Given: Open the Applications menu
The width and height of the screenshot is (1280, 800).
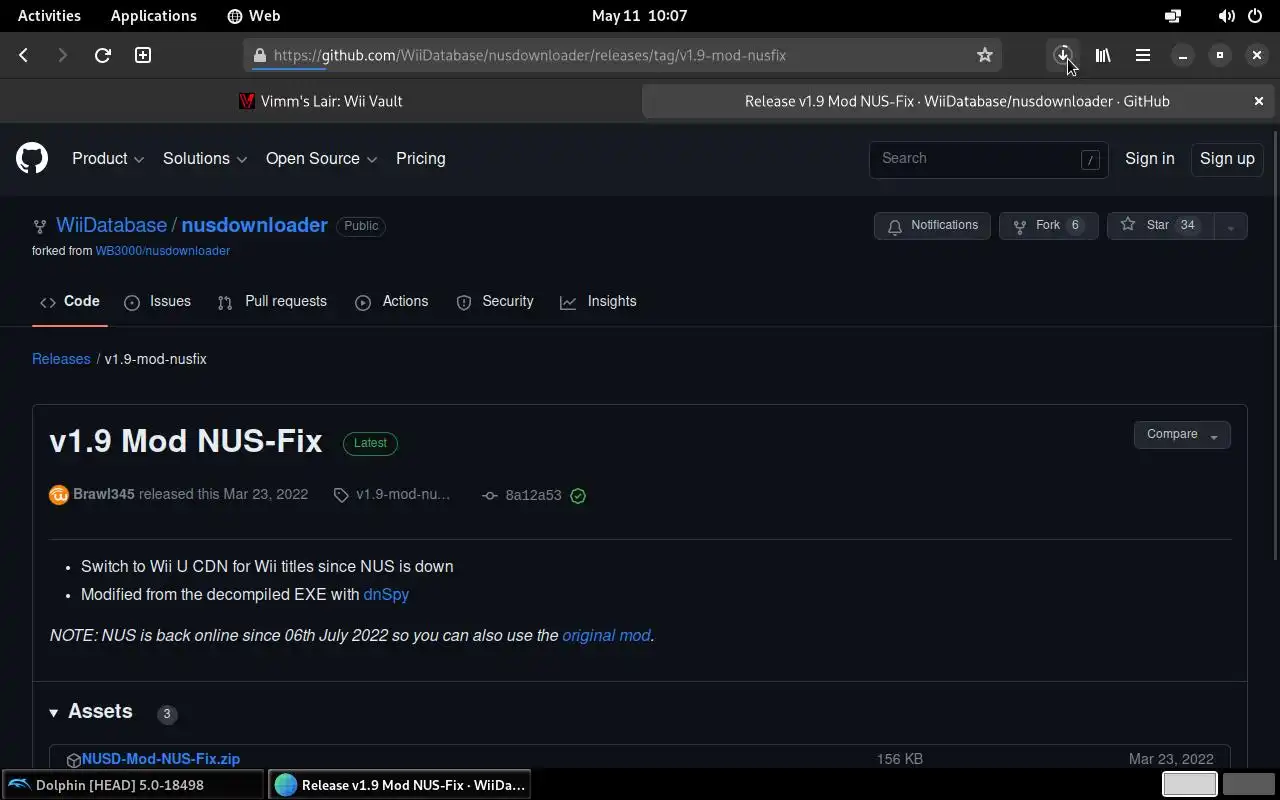Looking at the screenshot, I should [x=154, y=16].
